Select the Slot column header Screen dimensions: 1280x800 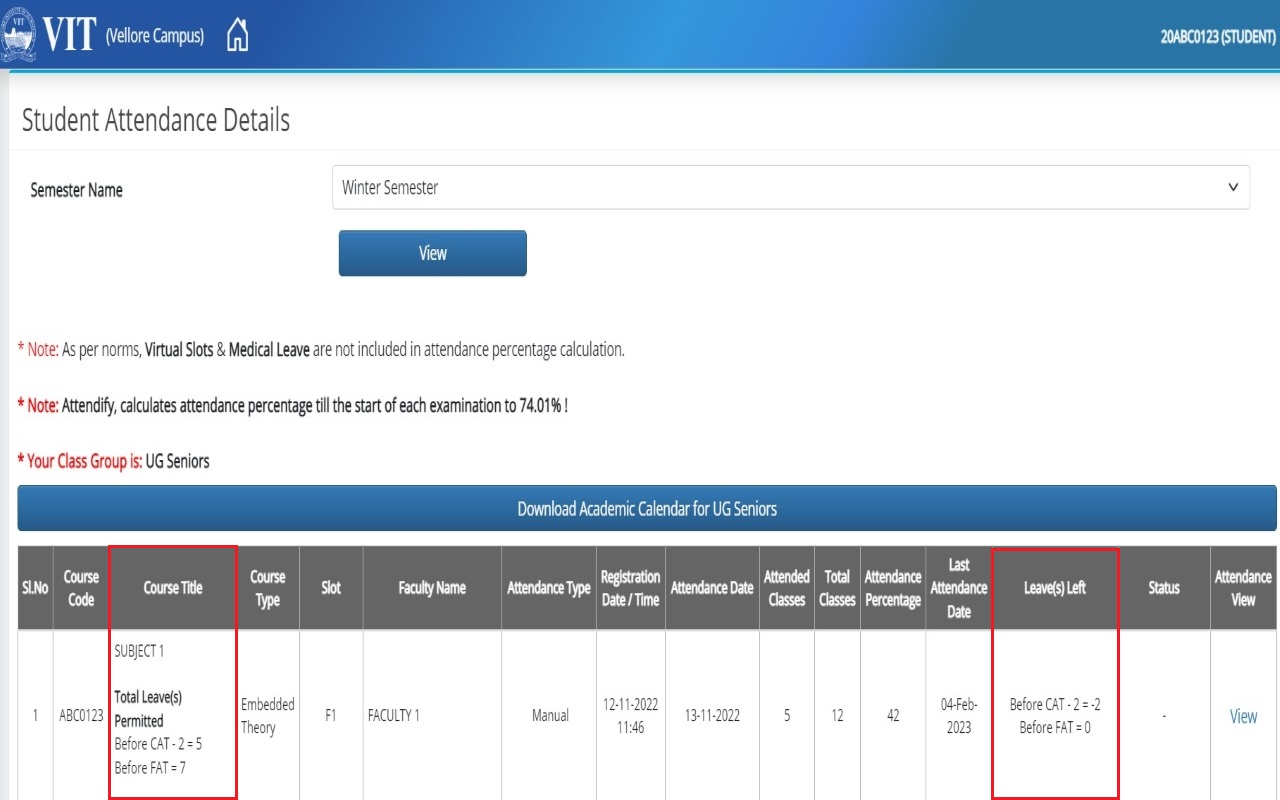pos(331,588)
